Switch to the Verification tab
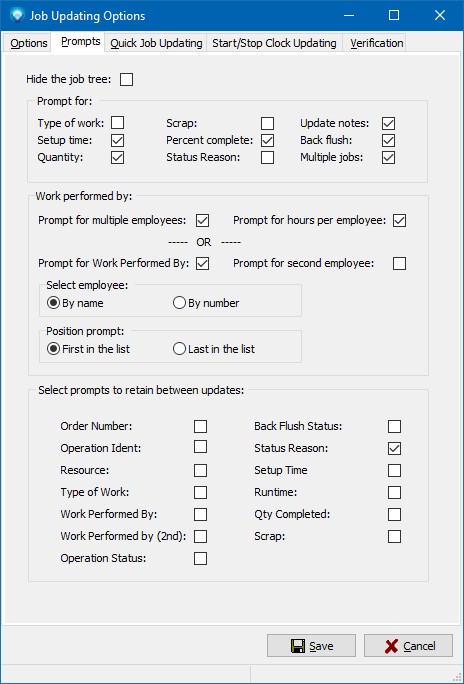Viewport: 464px width, 684px height. click(x=376, y=43)
